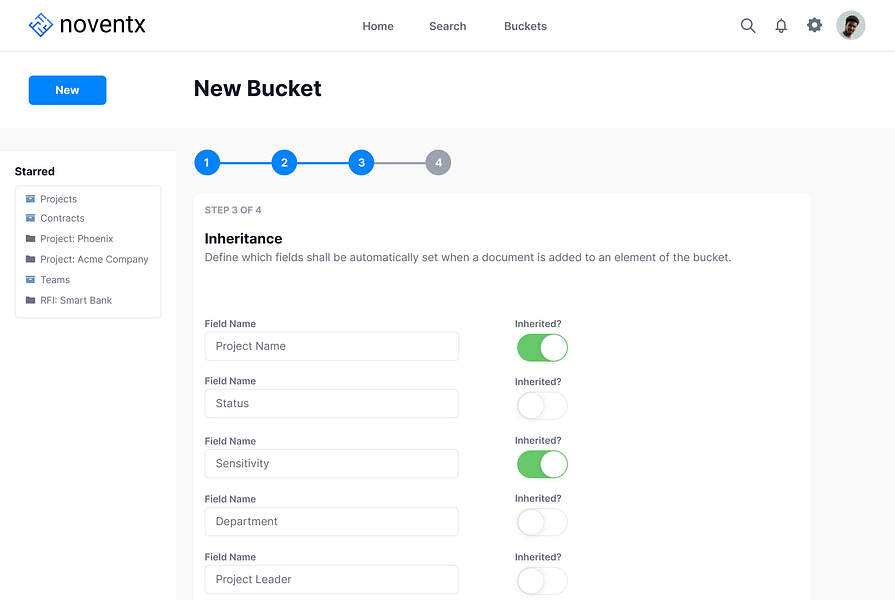Open starred item Project: Acme Company
Screen dimensions: 895x600
(94, 259)
